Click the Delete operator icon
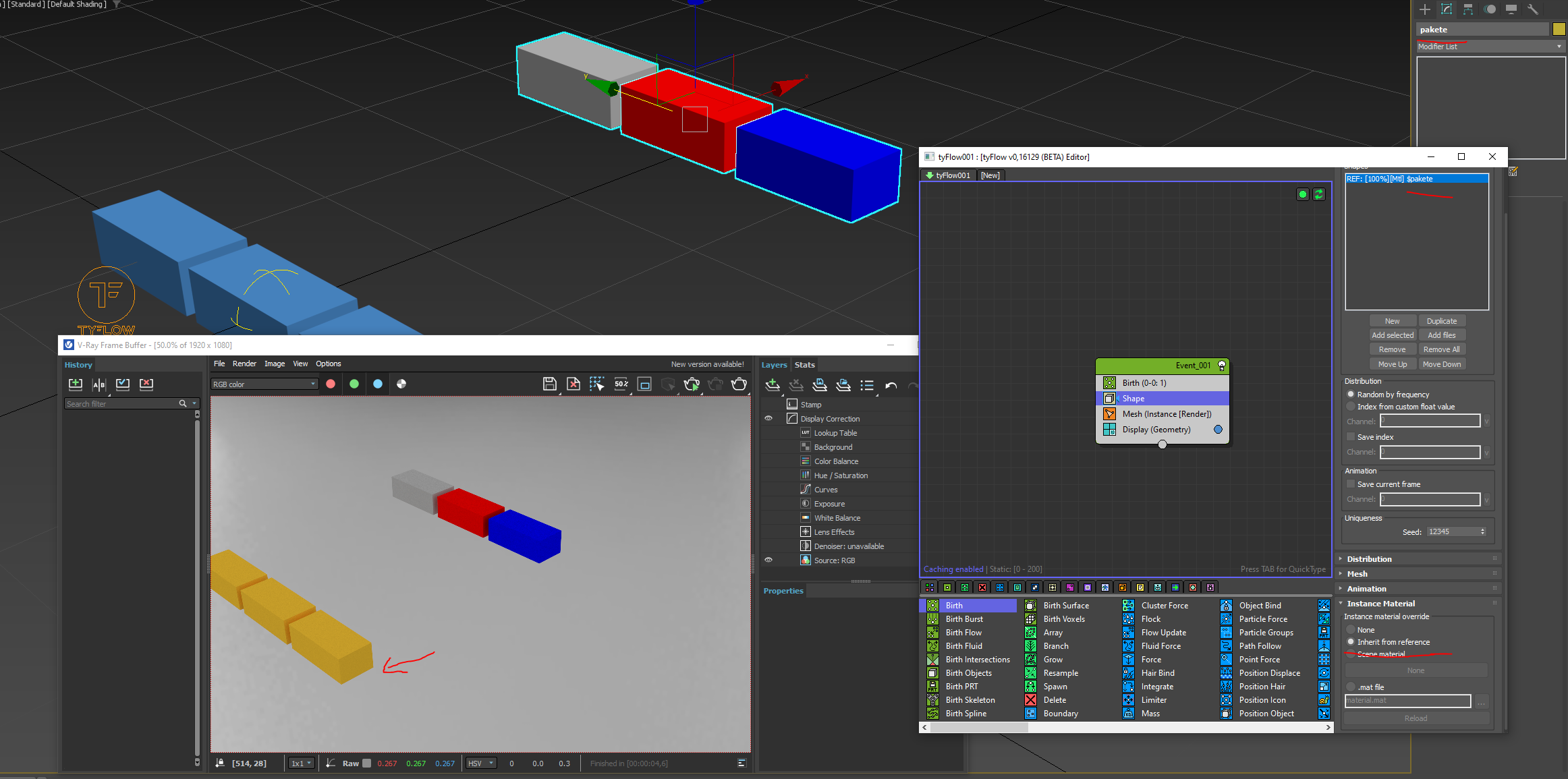1568x779 pixels. pos(1030,700)
